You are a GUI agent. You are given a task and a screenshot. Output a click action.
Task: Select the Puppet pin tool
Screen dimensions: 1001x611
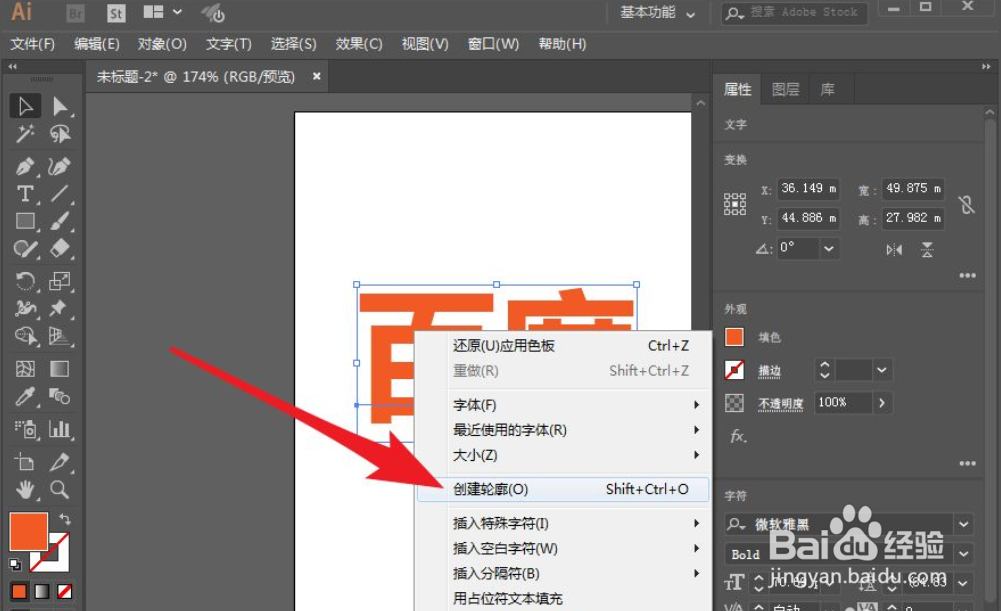coord(60,308)
